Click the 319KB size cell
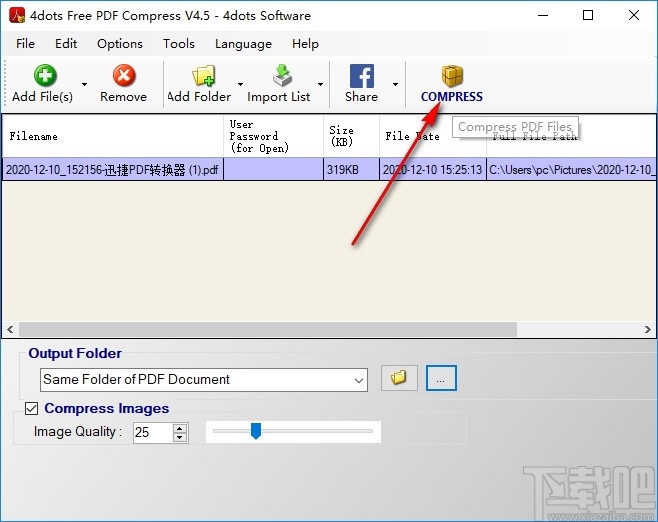 coord(351,170)
